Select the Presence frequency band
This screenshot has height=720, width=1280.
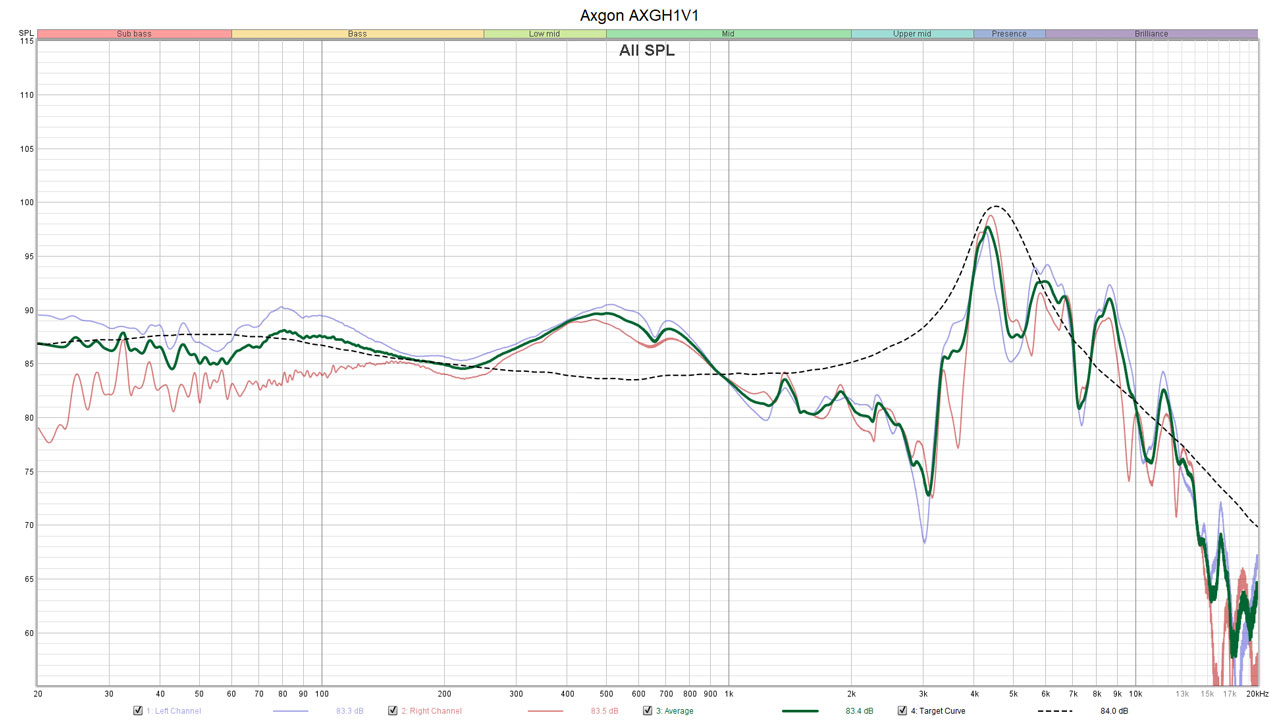click(1009, 34)
